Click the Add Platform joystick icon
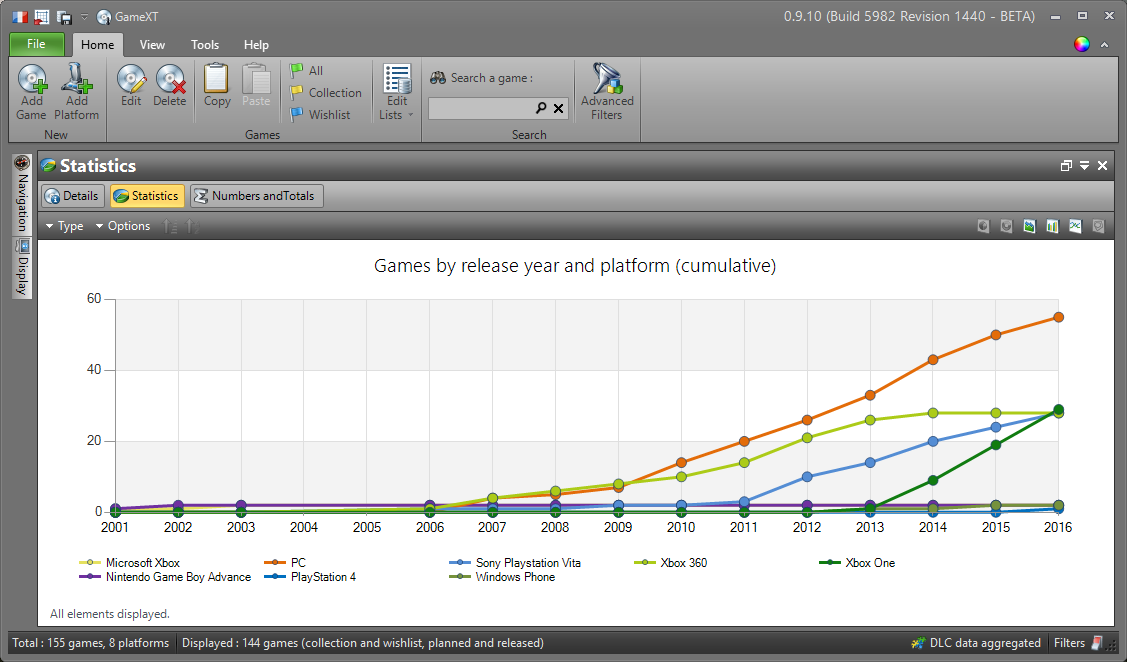 (x=76, y=78)
